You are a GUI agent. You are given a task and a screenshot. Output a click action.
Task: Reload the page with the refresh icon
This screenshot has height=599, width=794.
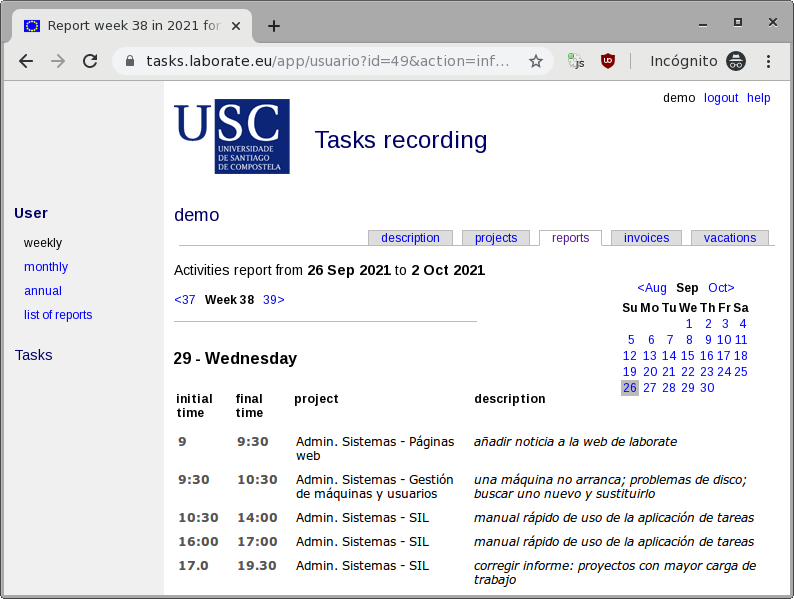tap(90, 61)
